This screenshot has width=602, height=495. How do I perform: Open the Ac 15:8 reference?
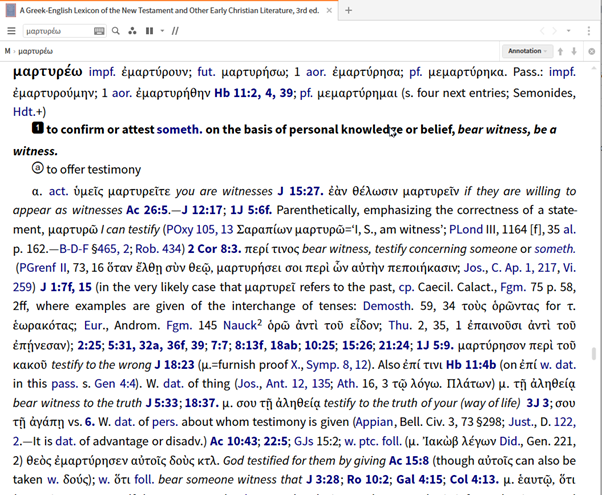(409, 460)
